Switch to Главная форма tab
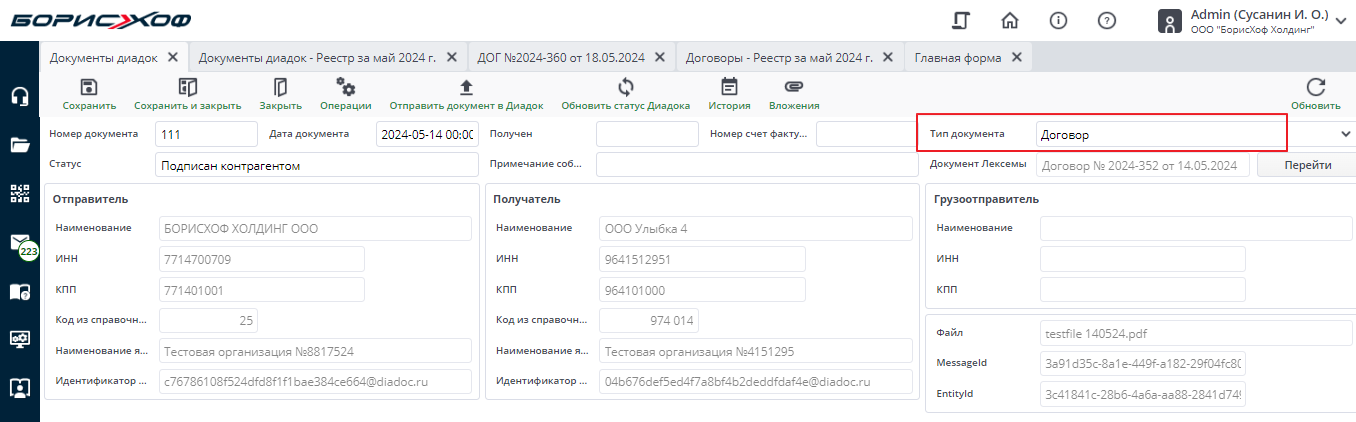Viewport: 1356px width, 422px height. pyautogui.click(x=958, y=58)
